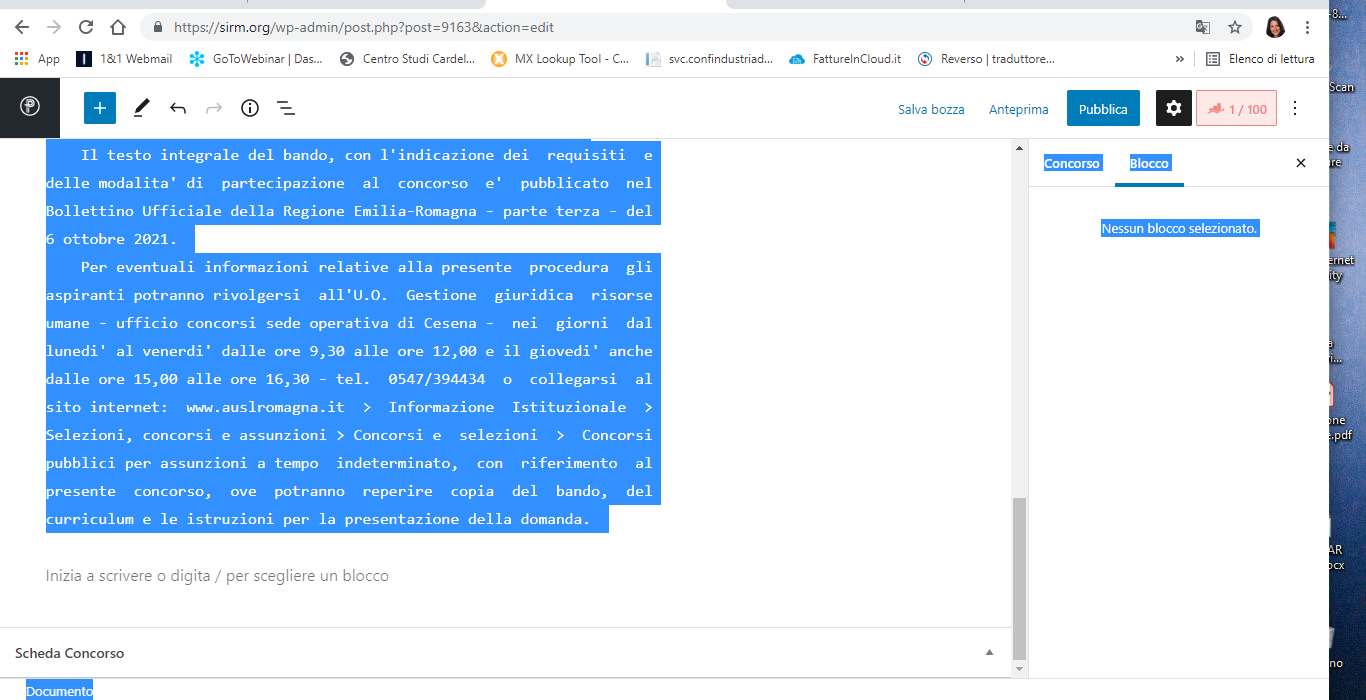1366x700 pixels.
Task: Click the WordPress block inserter plus button
Action: pos(100,108)
